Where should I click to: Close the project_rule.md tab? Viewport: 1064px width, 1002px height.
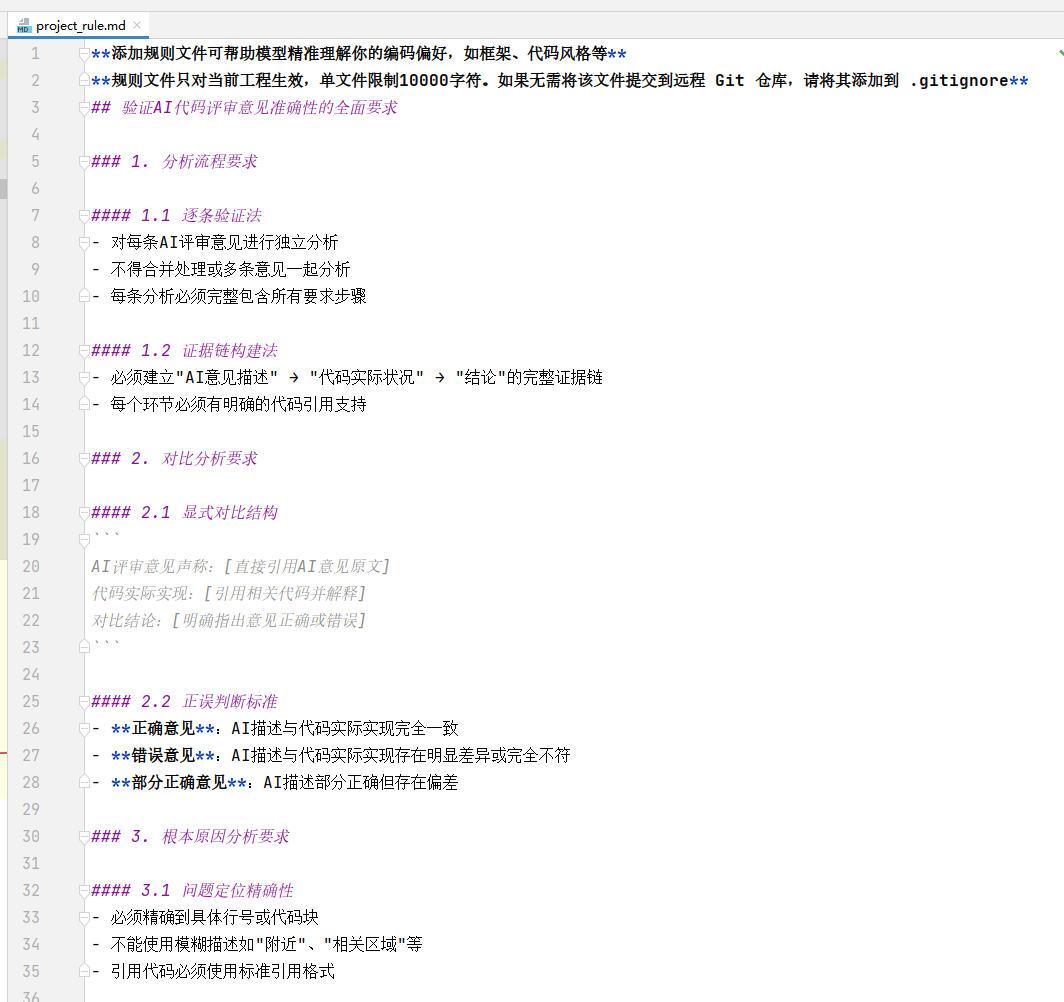137,25
